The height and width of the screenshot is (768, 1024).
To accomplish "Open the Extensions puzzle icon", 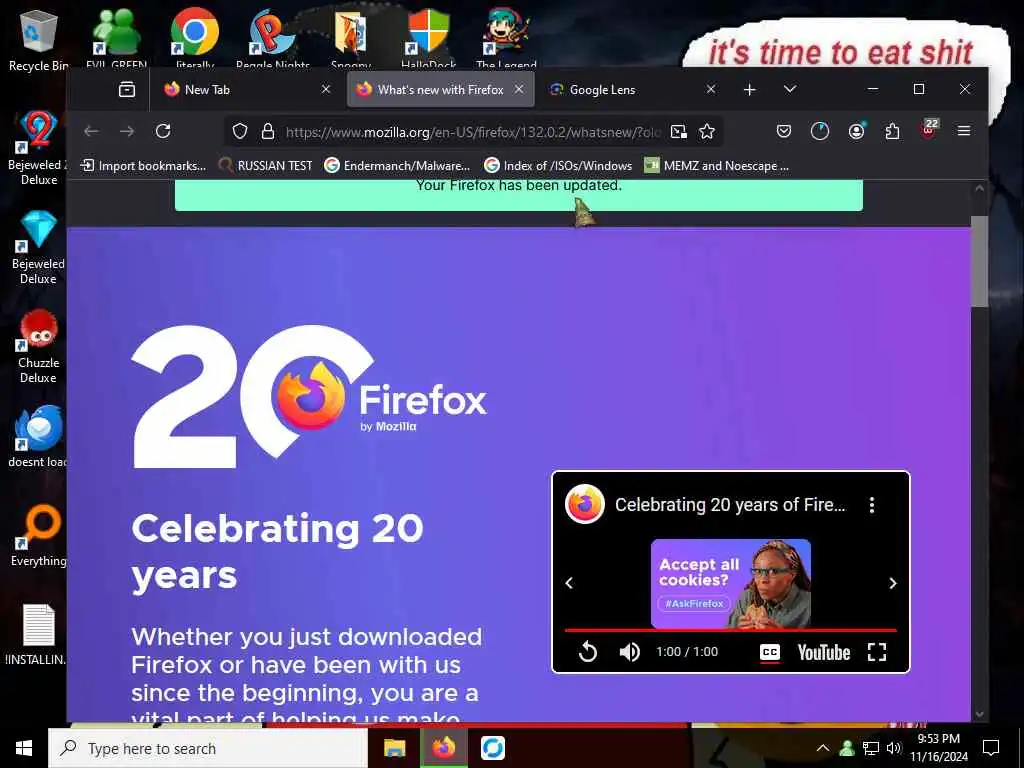I will tap(892, 131).
